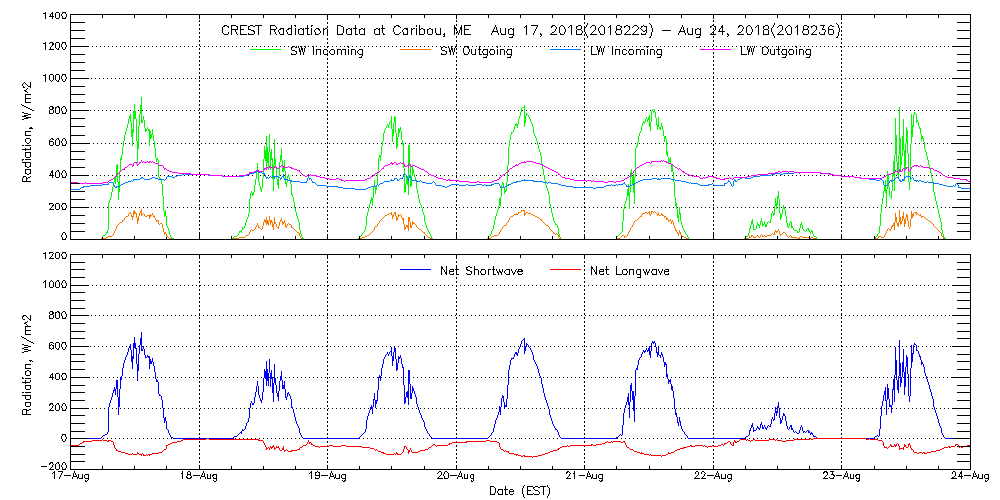Select the 24-Aug x-axis date label

pyautogui.click(x=968, y=477)
